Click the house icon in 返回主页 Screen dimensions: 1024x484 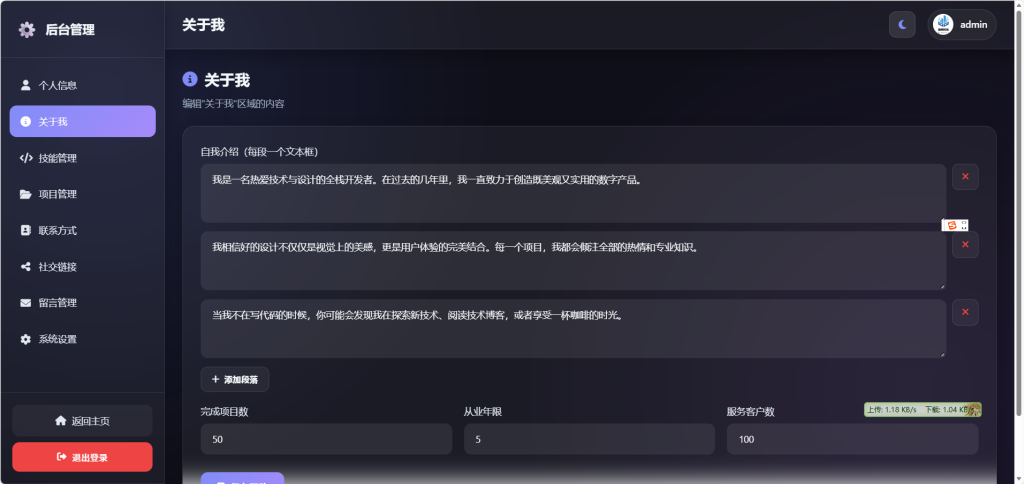(61, 421)
